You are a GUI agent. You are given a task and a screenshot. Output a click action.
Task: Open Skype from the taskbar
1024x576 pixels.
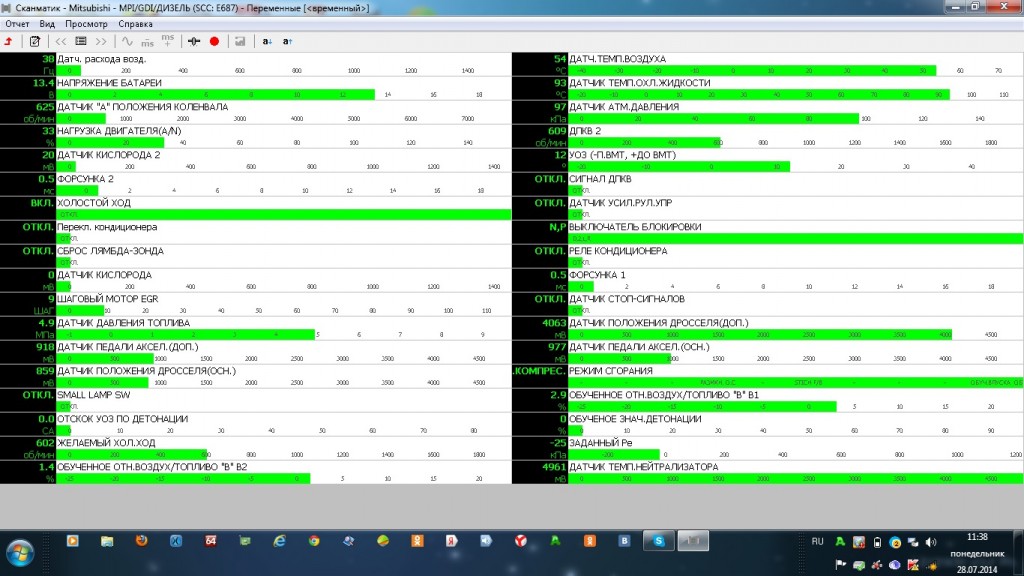(x=659, y=541)
